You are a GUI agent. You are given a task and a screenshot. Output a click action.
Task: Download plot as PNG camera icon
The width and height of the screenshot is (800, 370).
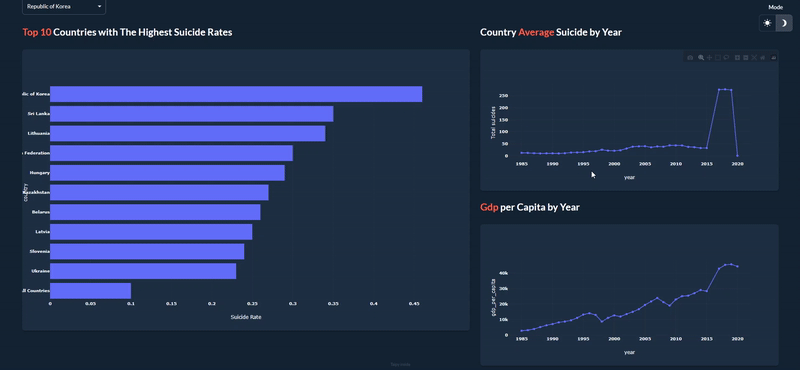tap(690, 58)
